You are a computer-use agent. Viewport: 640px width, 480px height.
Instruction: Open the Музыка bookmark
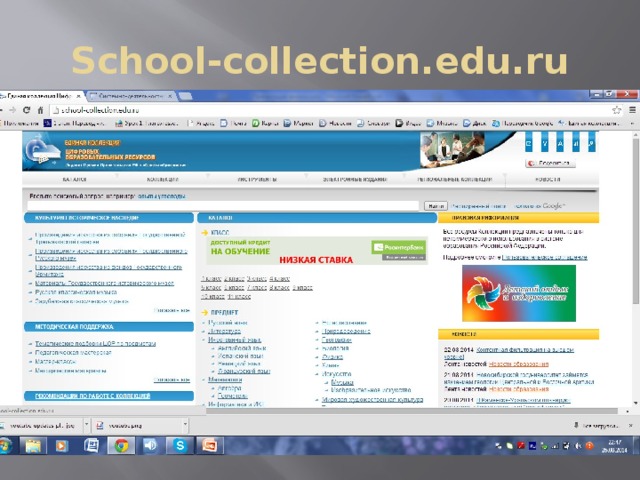[442, 123]
